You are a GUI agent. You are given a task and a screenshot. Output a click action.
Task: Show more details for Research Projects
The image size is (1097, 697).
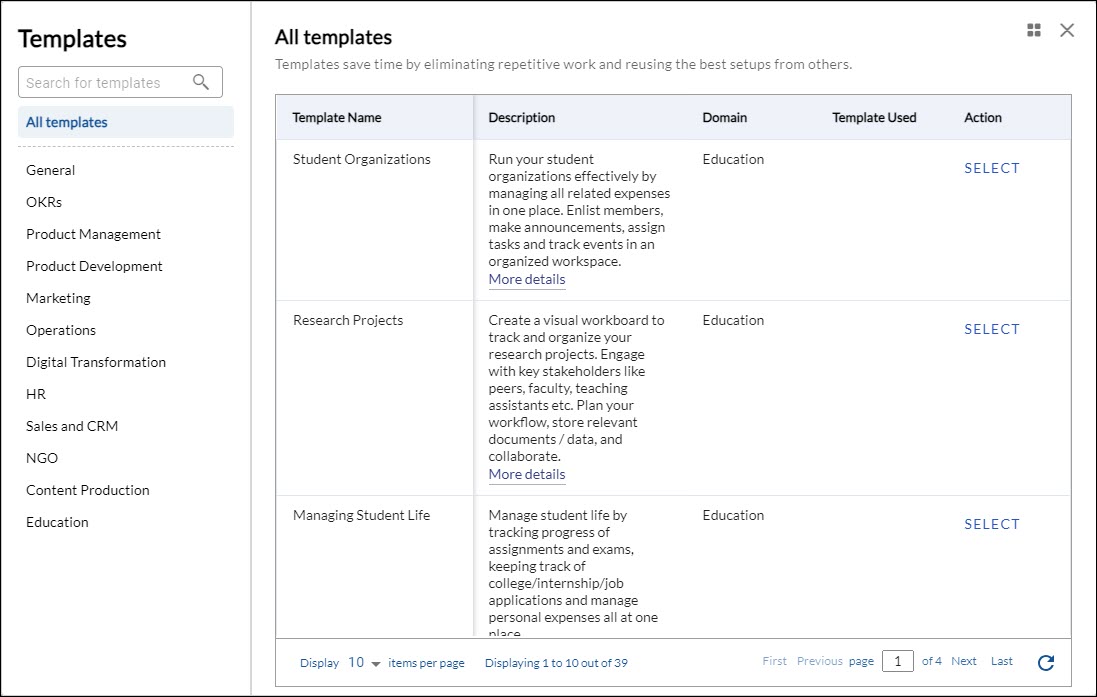(x=526, y=473)
